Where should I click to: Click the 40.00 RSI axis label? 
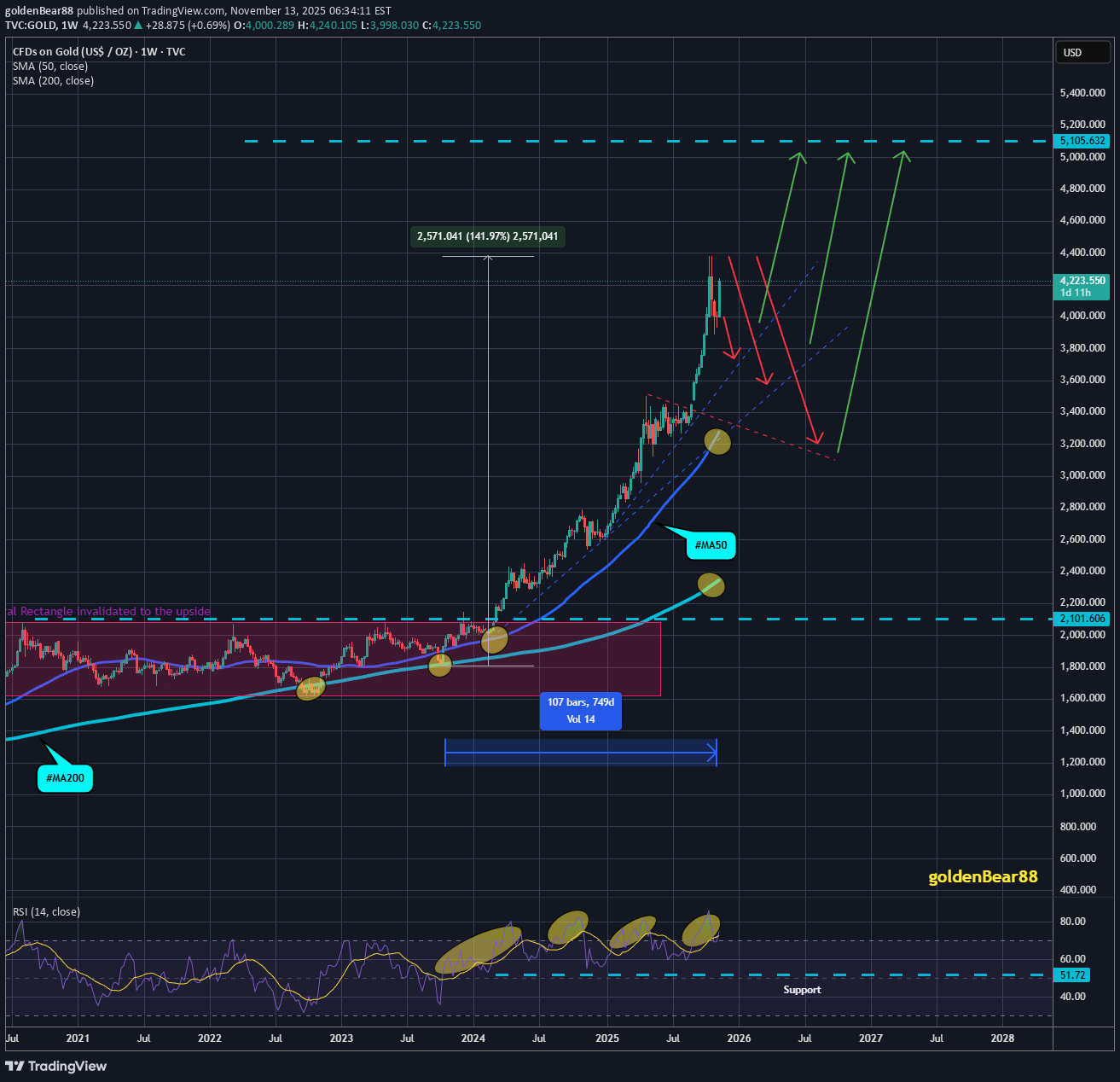coord(1073,997)
